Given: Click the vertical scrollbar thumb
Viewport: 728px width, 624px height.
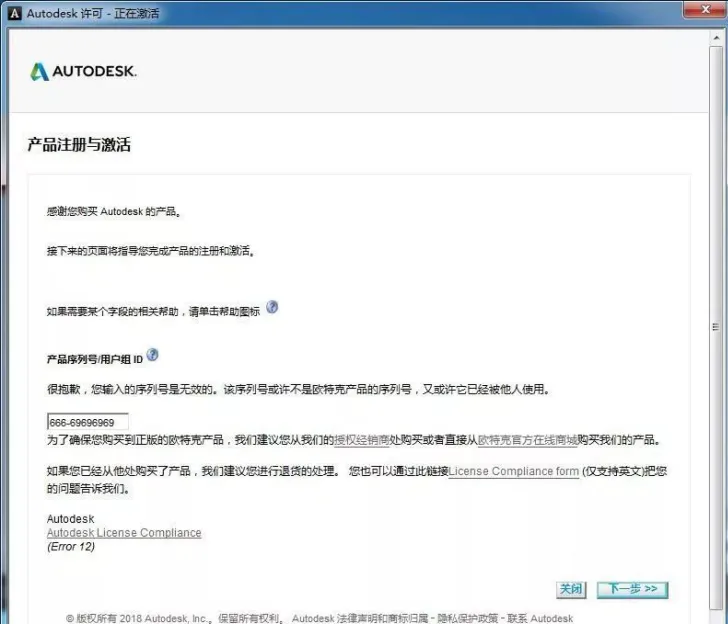Looking at the screenshot, I should pyautogui.click(x=715, y=327).
